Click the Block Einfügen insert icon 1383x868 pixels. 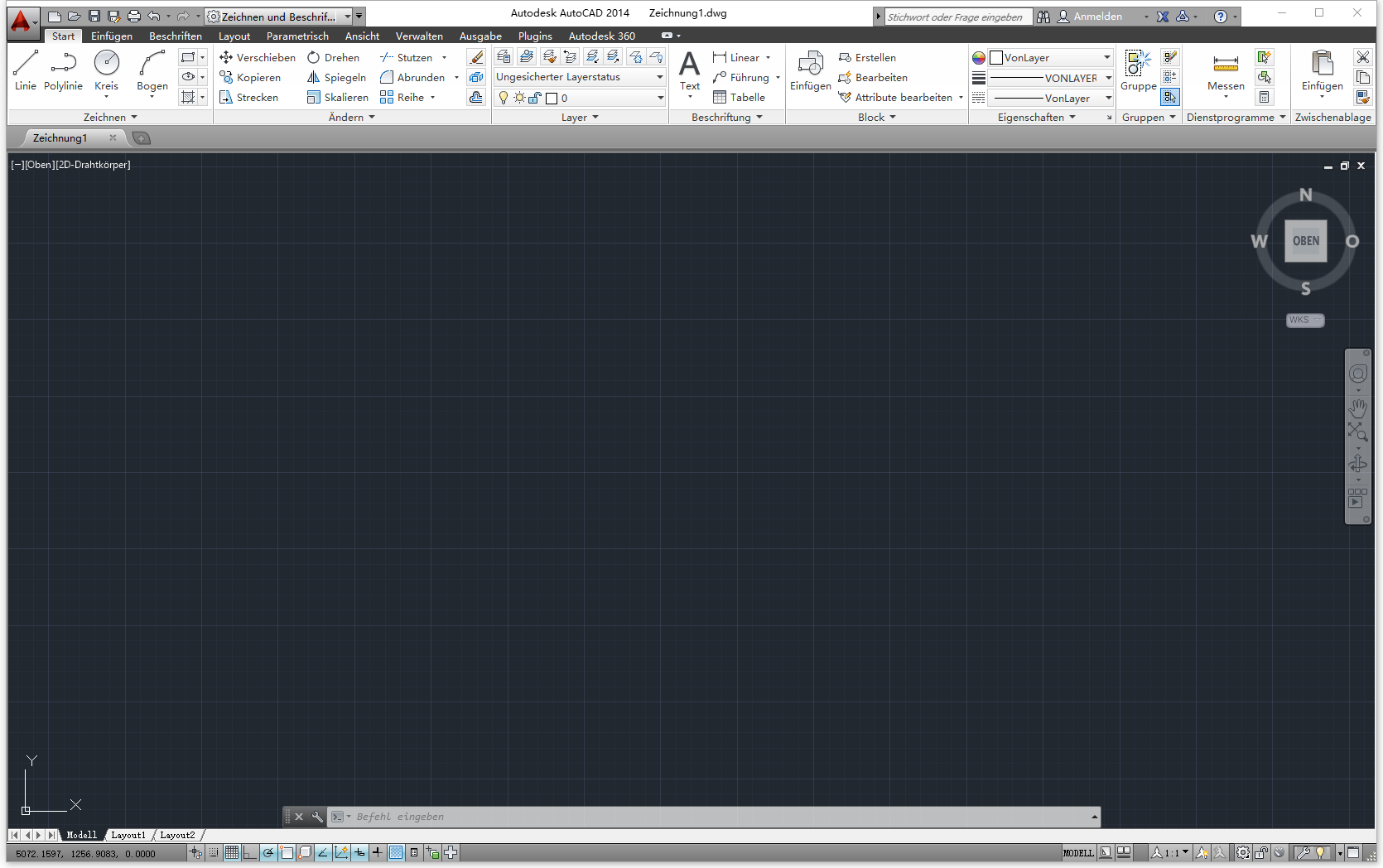[x=810, y=70]
